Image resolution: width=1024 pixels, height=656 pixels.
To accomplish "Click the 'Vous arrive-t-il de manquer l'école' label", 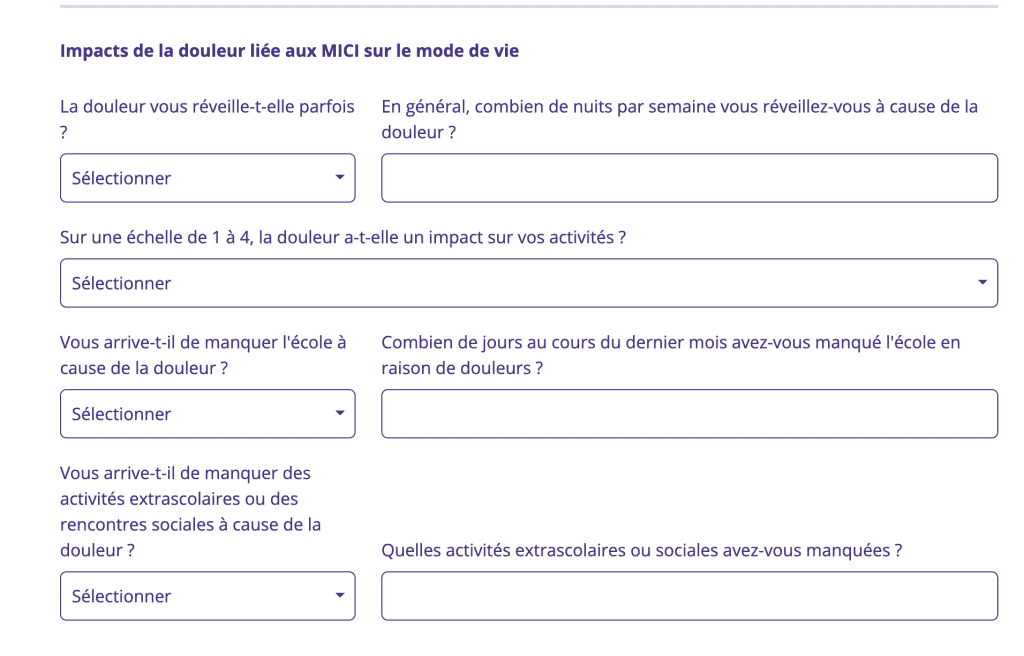I will coord(203,355).
